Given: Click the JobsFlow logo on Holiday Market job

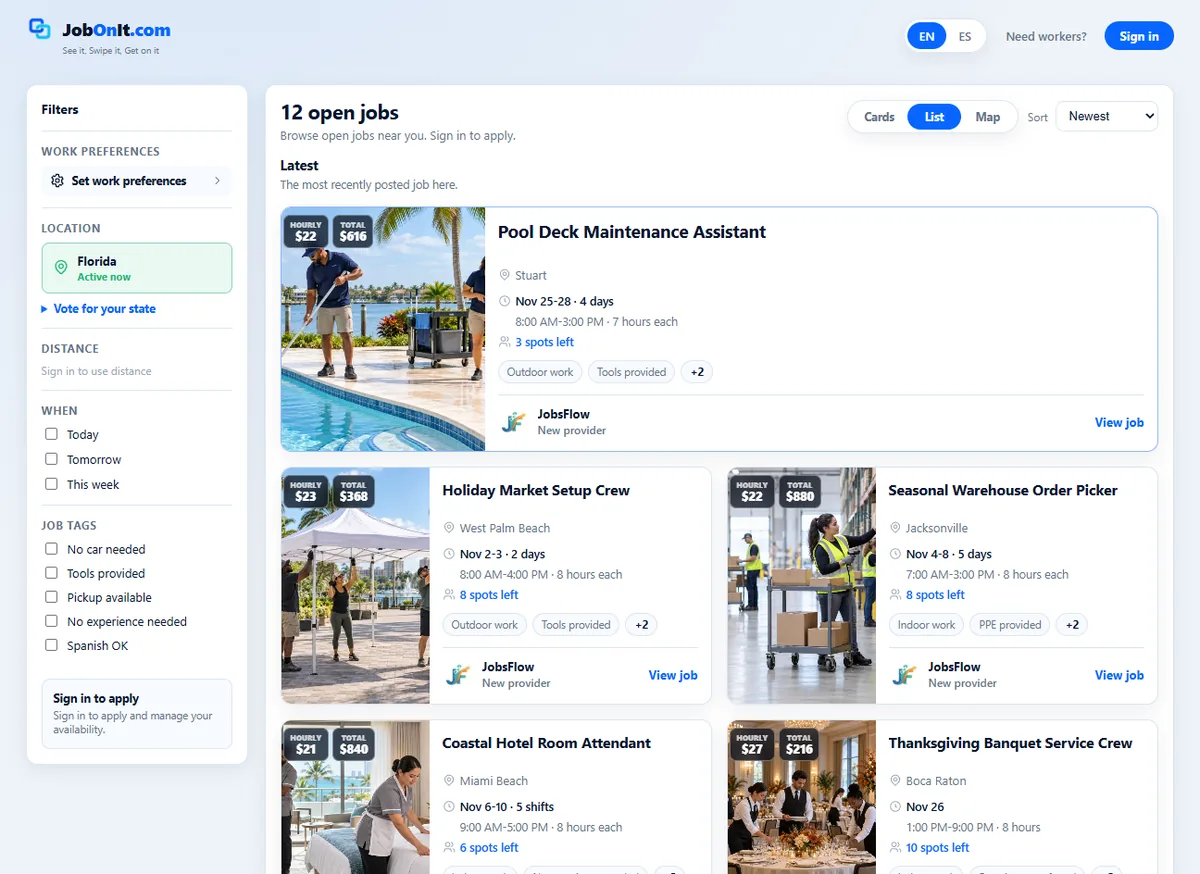Looking at the screenshot, I should coord(458,675).
